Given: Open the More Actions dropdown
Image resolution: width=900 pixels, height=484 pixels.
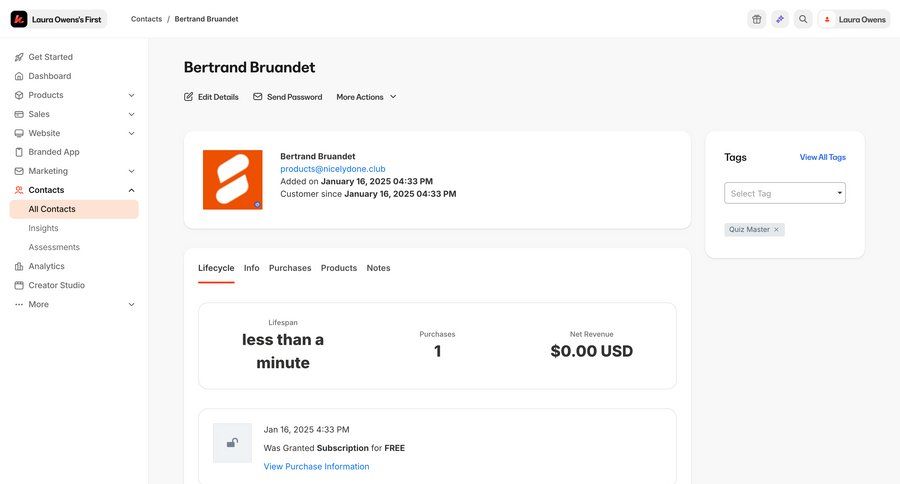Looking at the screenshot, I should click(366, 97).
